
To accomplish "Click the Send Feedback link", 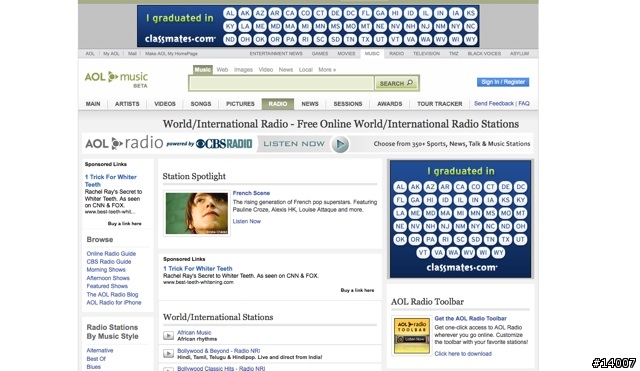I will tap(494, 104).
